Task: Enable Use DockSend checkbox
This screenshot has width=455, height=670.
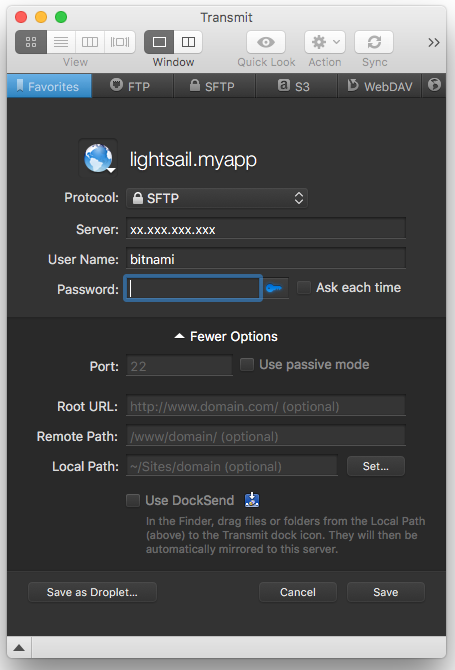Action: (x=133, y=500)
